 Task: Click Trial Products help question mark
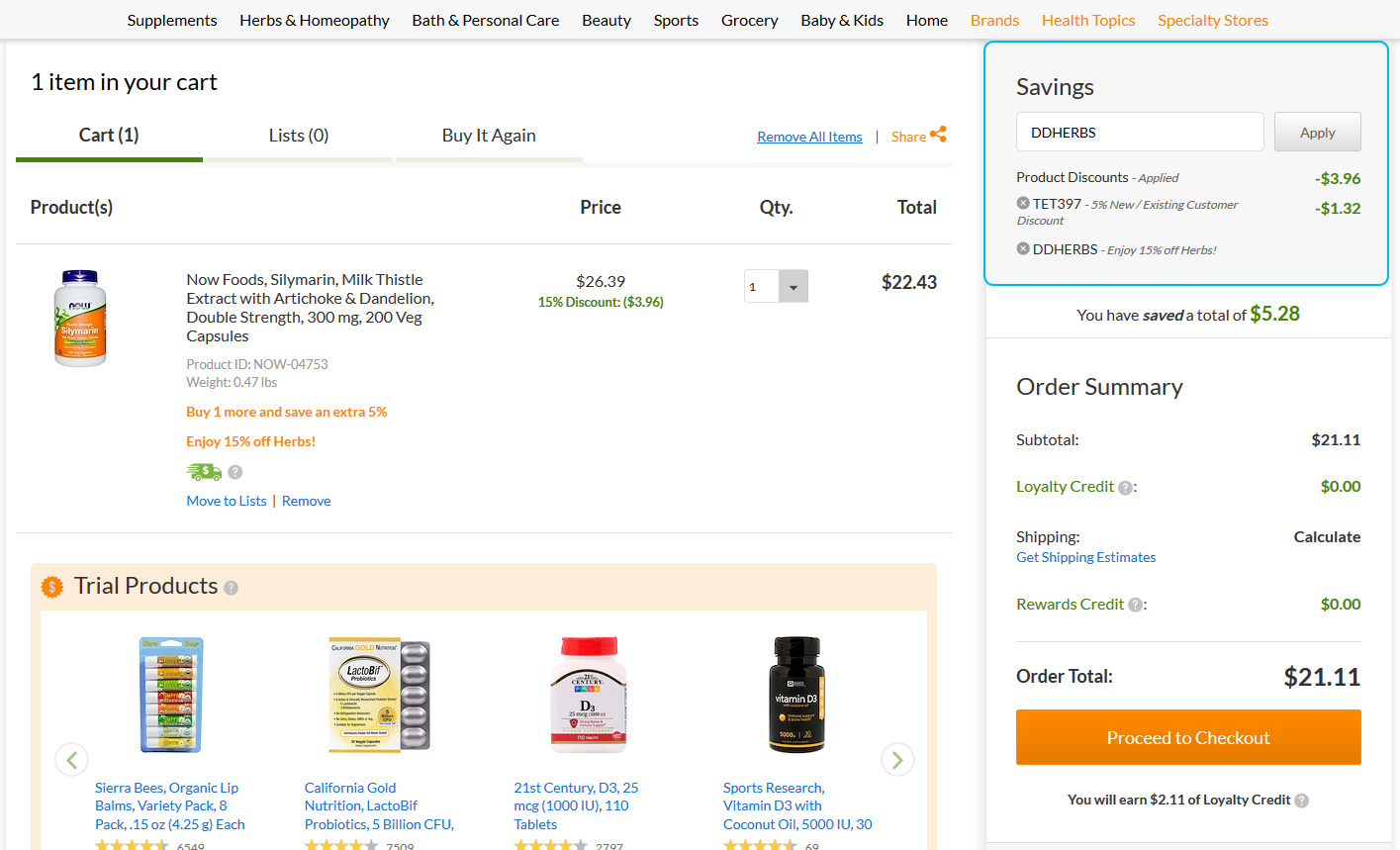(231, 588)
